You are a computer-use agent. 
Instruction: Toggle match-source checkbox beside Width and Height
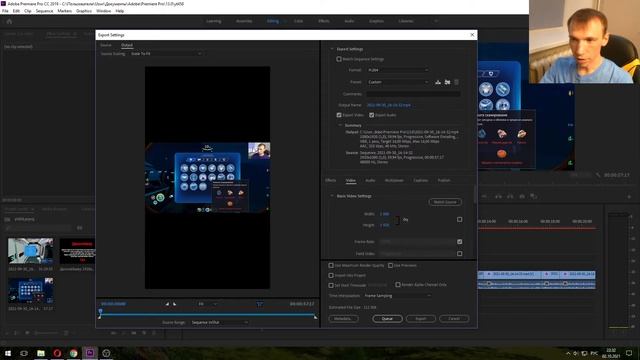tap(460, 220)
